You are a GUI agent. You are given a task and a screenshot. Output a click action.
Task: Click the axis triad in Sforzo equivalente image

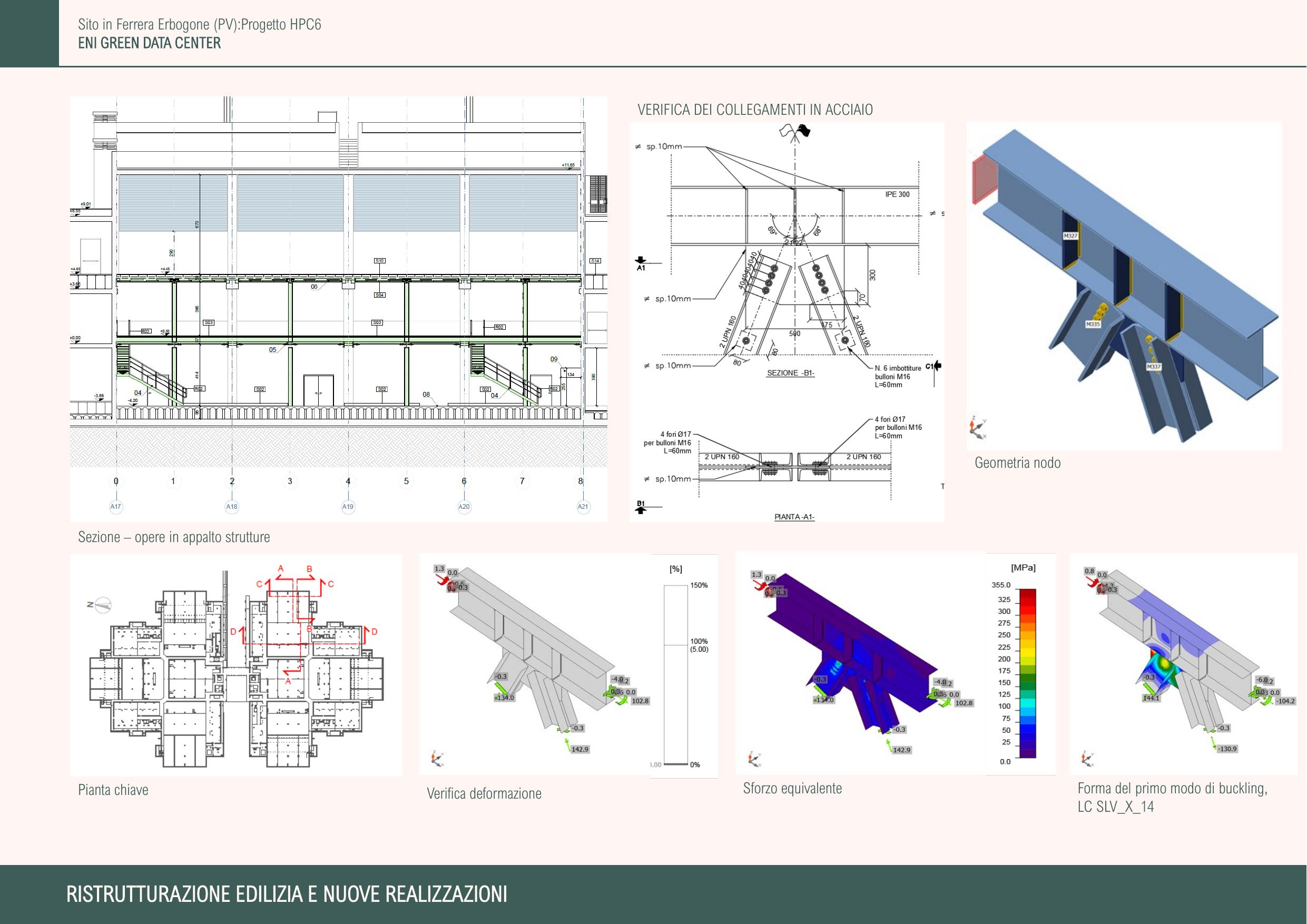tap(754, 759)
